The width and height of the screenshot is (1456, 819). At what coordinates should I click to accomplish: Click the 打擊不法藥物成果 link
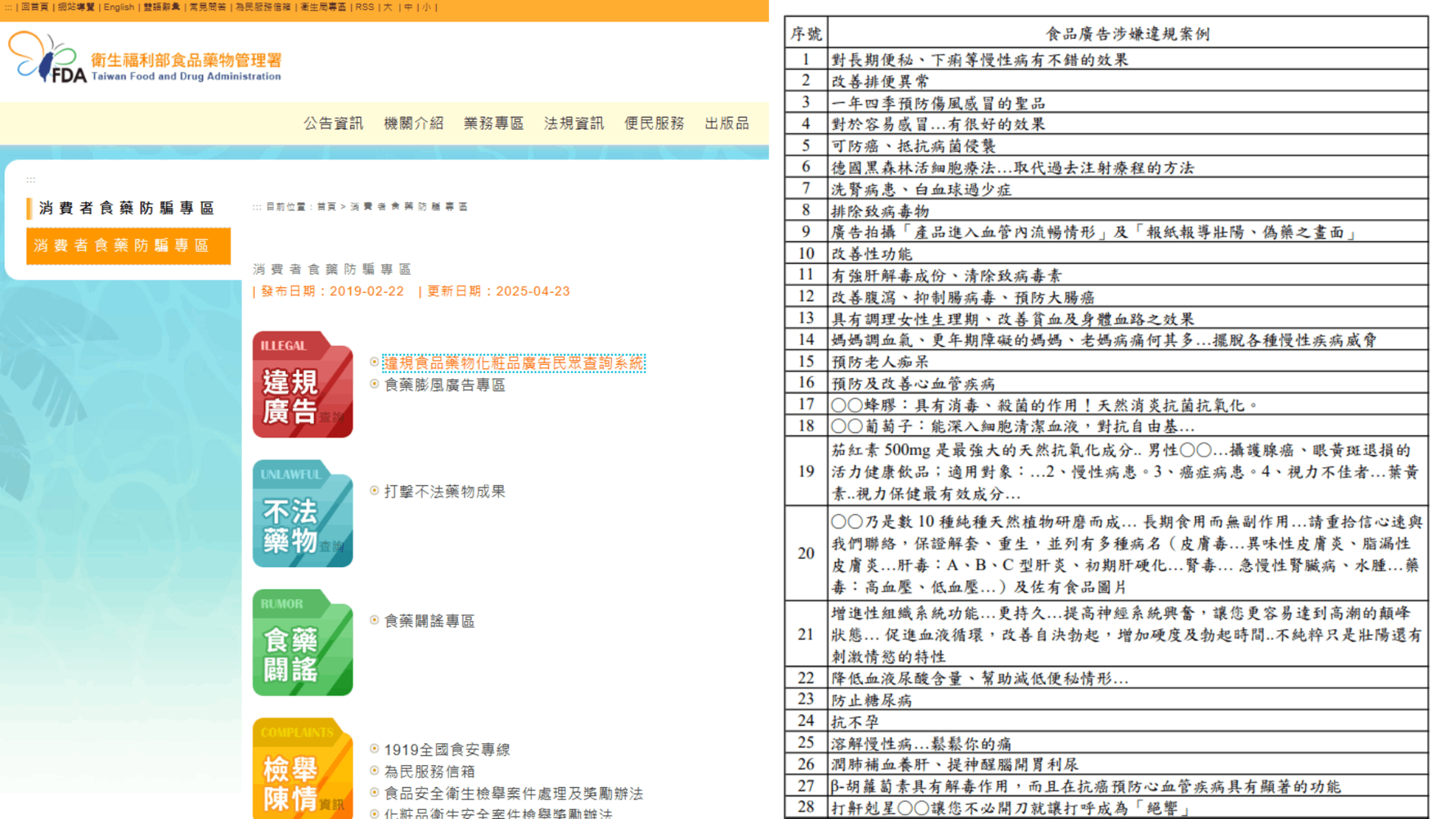445,491
